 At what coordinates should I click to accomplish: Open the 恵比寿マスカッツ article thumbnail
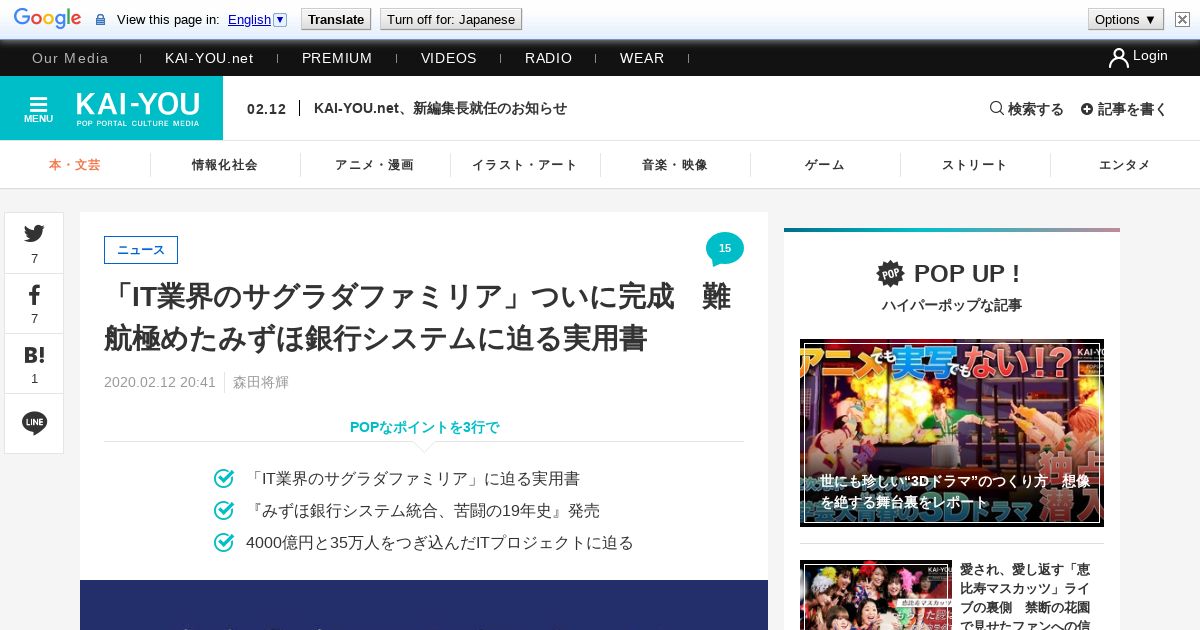pos(876,595)
